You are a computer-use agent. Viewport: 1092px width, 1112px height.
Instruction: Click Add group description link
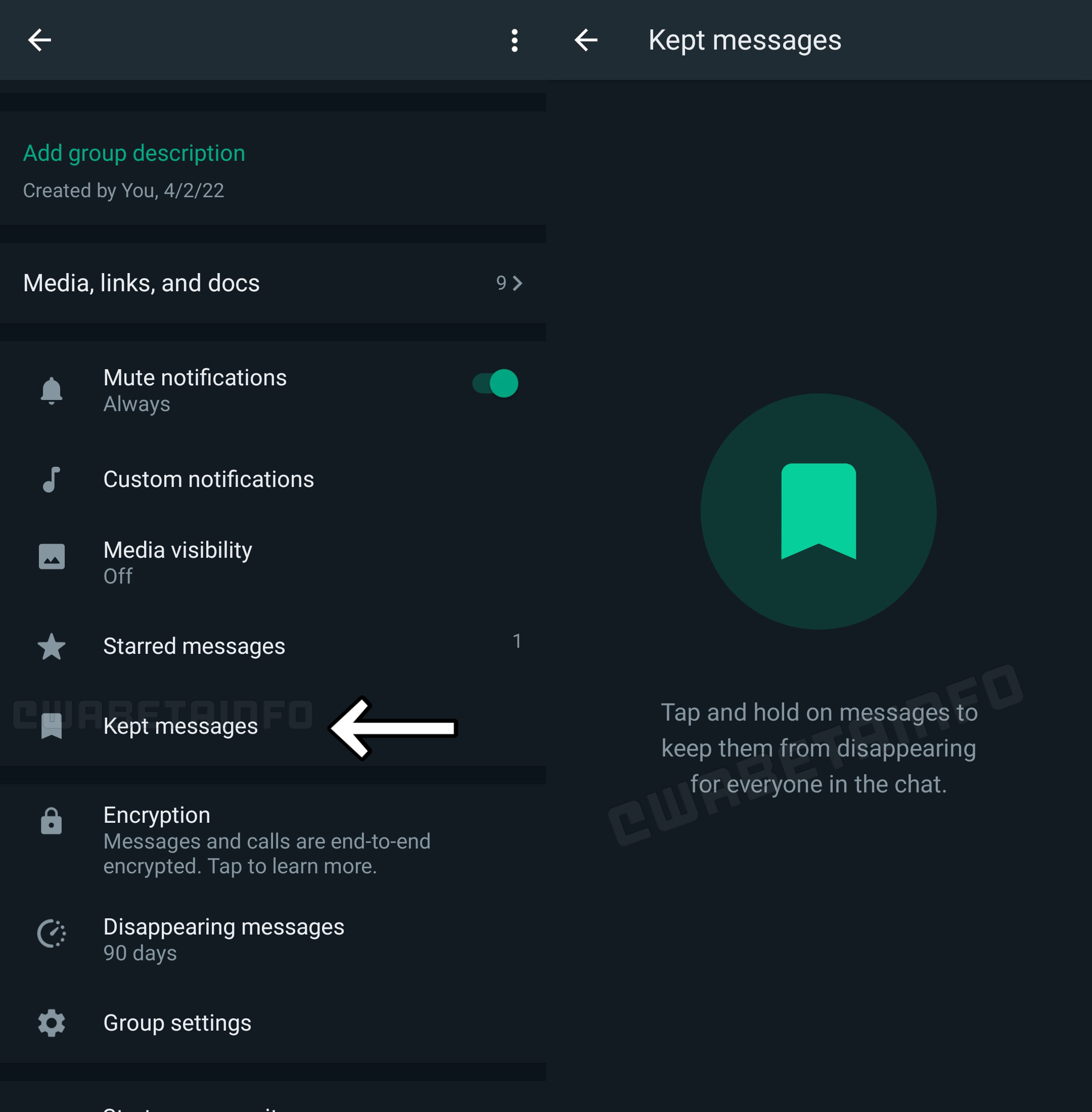133,153
